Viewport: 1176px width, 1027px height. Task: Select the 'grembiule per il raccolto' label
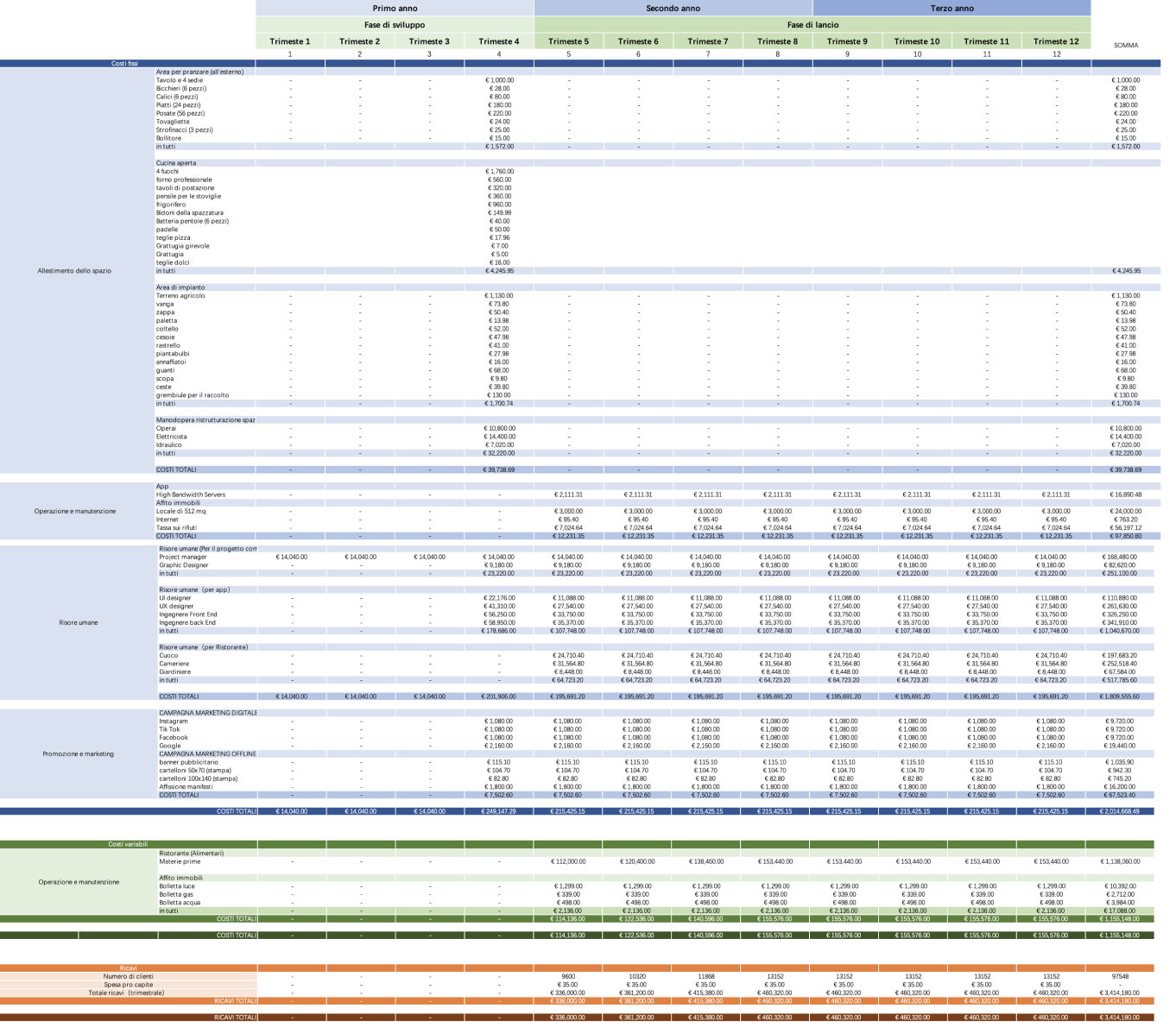[x=193, y=395]
